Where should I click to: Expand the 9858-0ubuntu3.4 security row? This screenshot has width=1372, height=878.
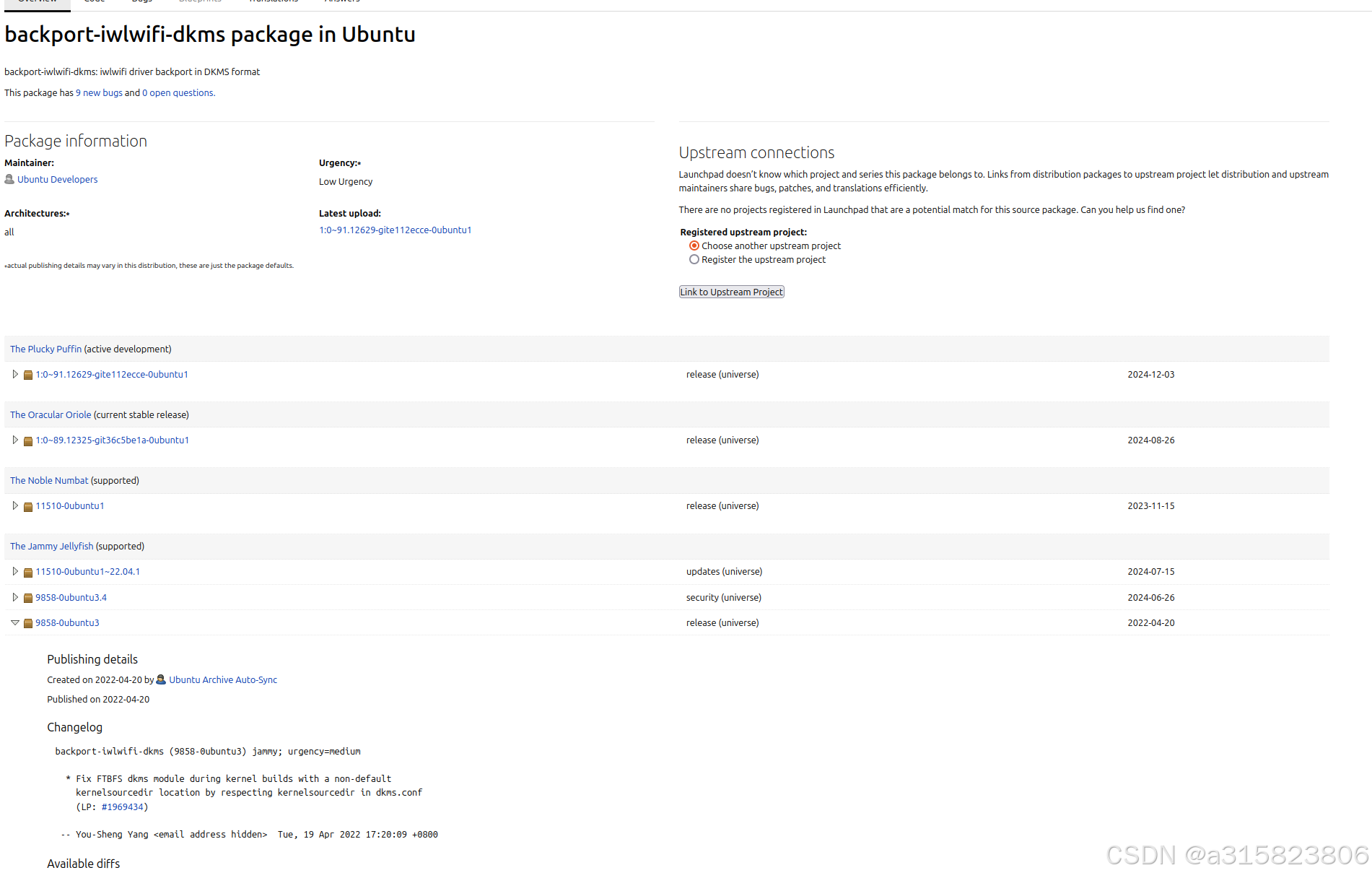(x=15, y=597)
